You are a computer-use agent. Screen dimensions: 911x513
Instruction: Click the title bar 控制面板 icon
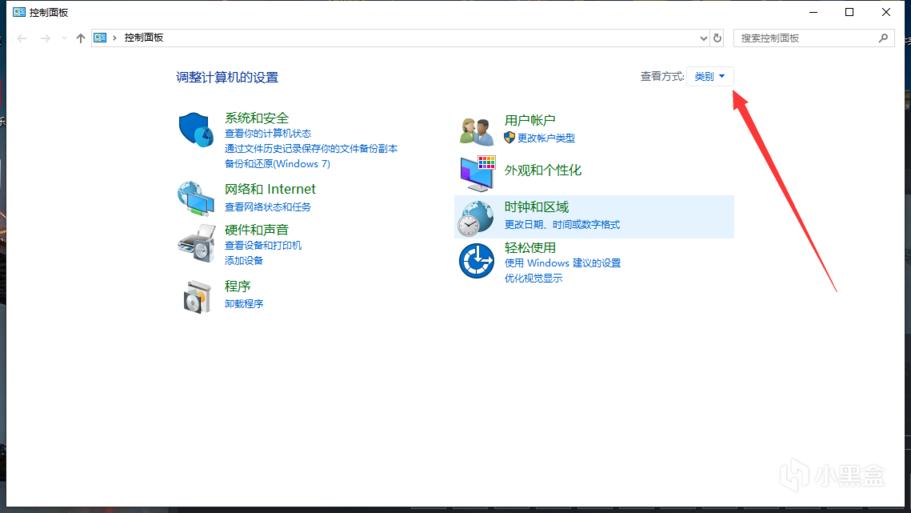tap(19, 12)
